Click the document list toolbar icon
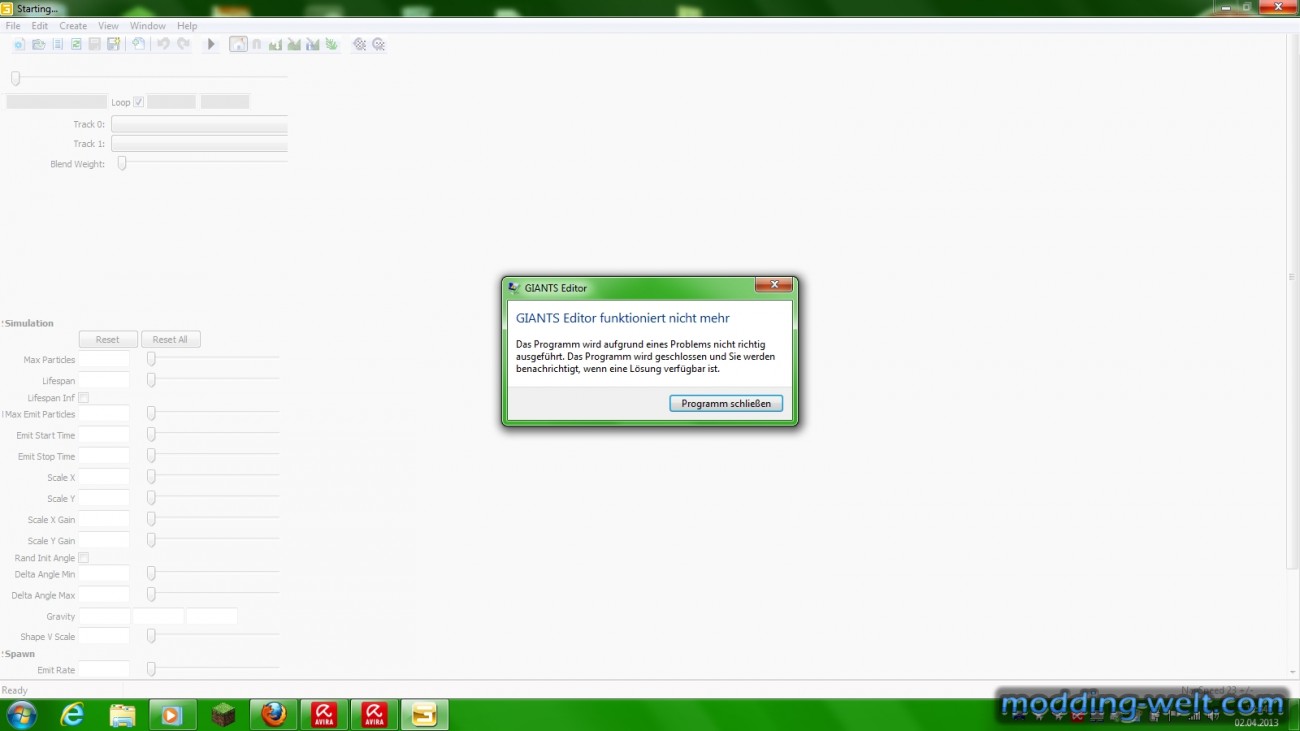 [x=57, y=44]
